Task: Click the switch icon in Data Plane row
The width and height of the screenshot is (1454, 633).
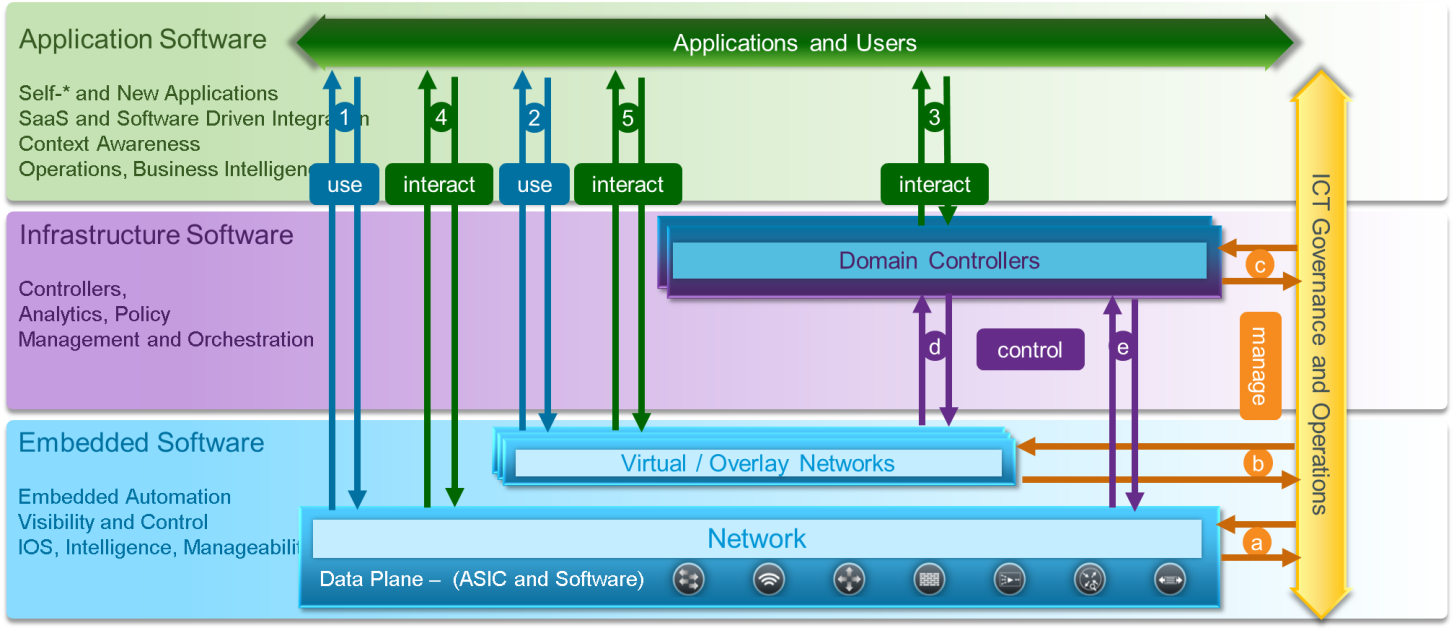Action: (x=688, y=579)
